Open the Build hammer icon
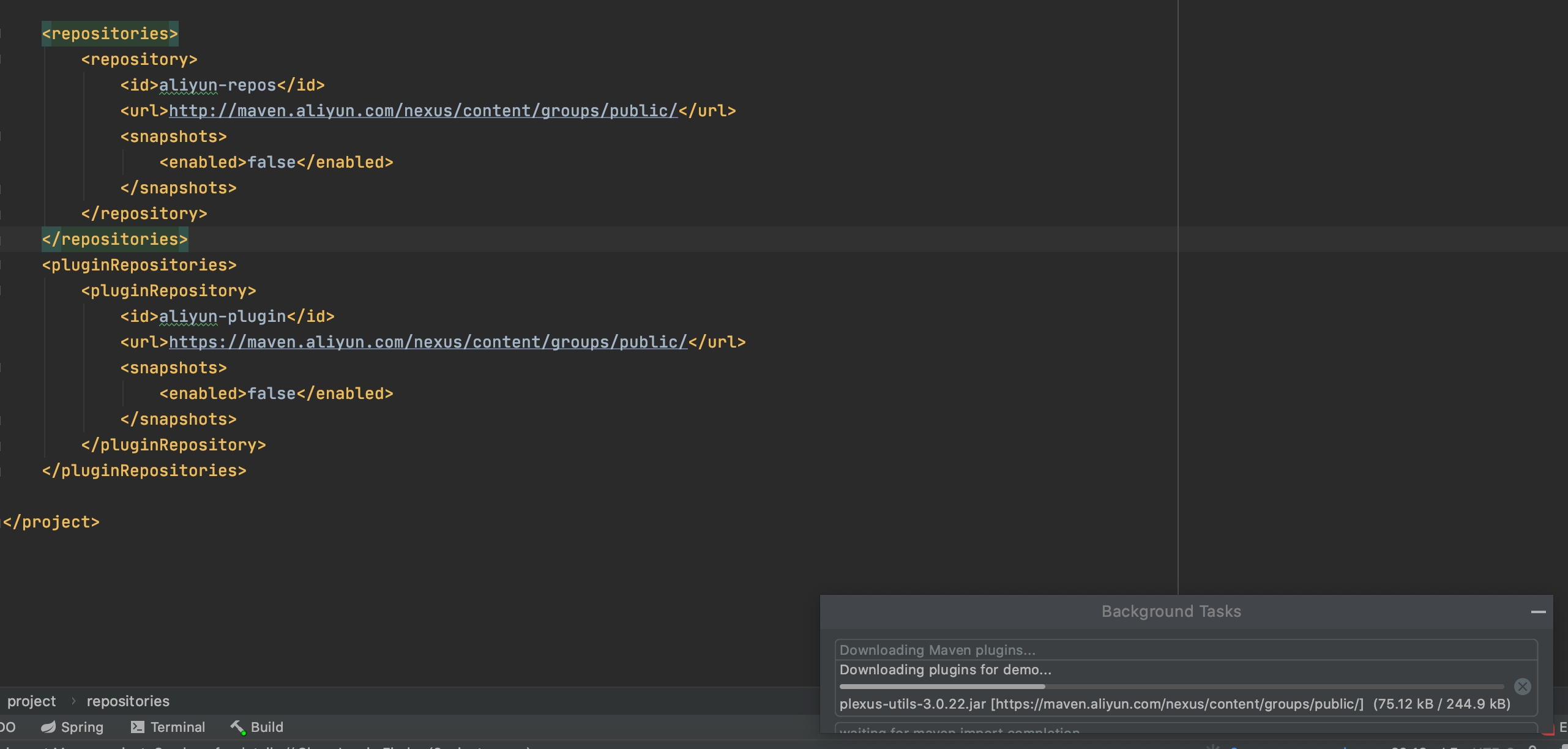 [237, 727]
